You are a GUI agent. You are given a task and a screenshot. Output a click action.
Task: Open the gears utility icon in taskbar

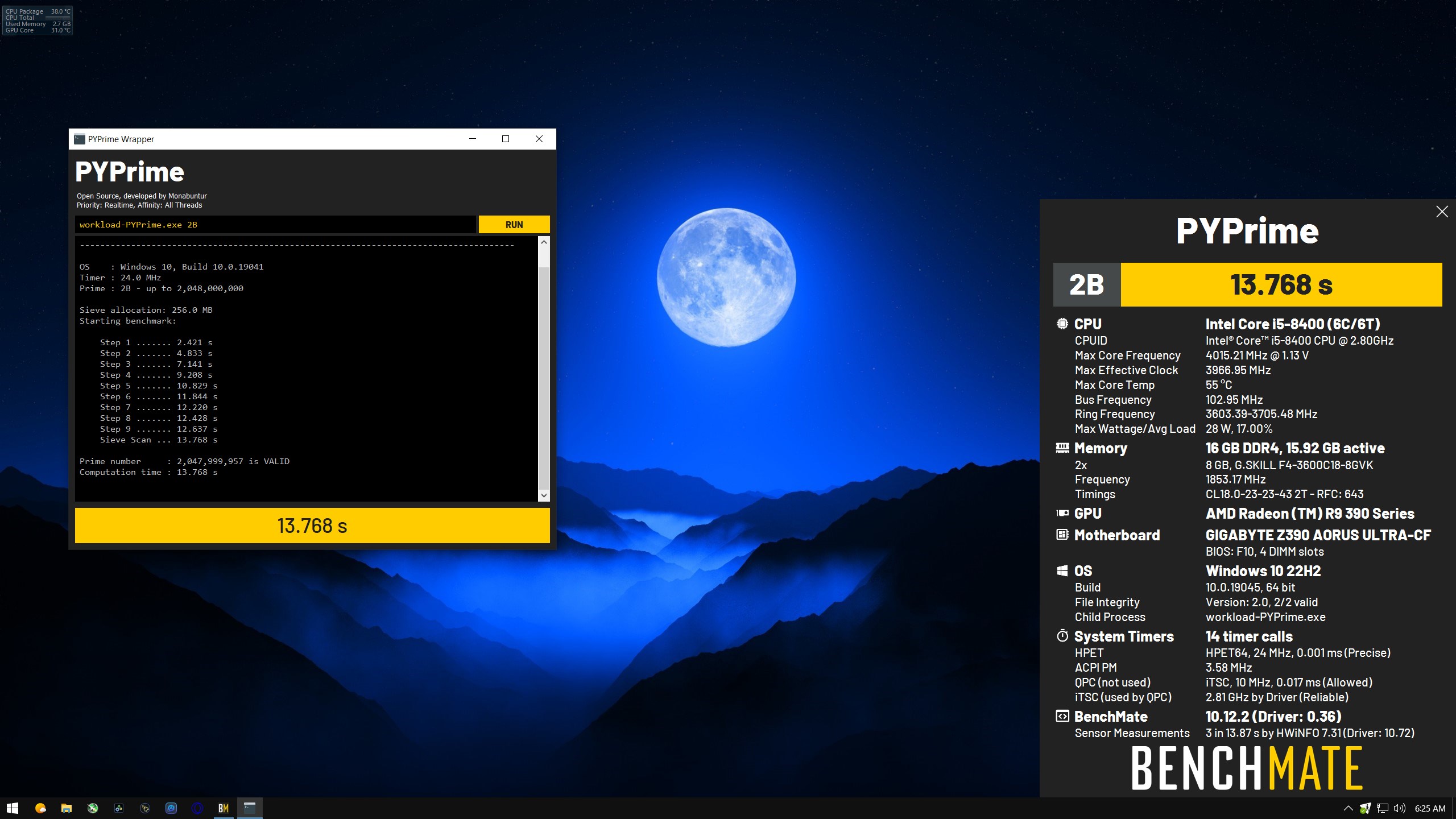119,808
